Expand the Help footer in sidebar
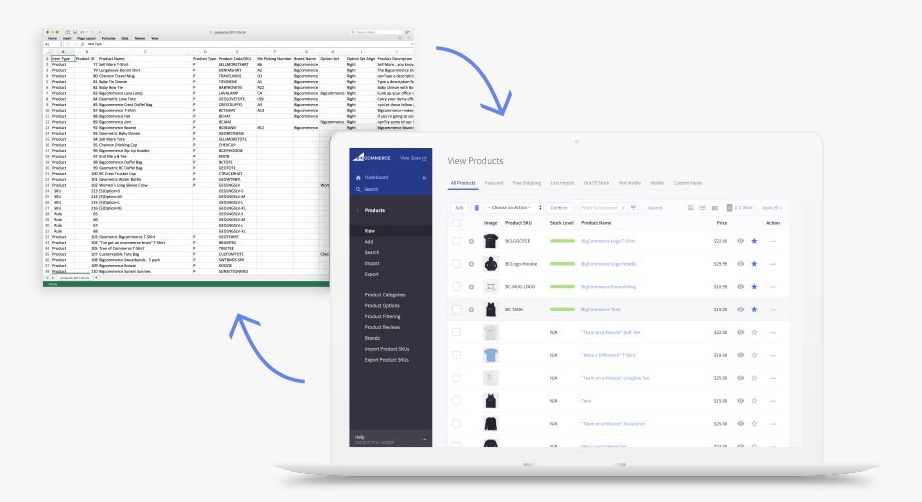Viewport: 922px width, 502px height. (424, 439)
